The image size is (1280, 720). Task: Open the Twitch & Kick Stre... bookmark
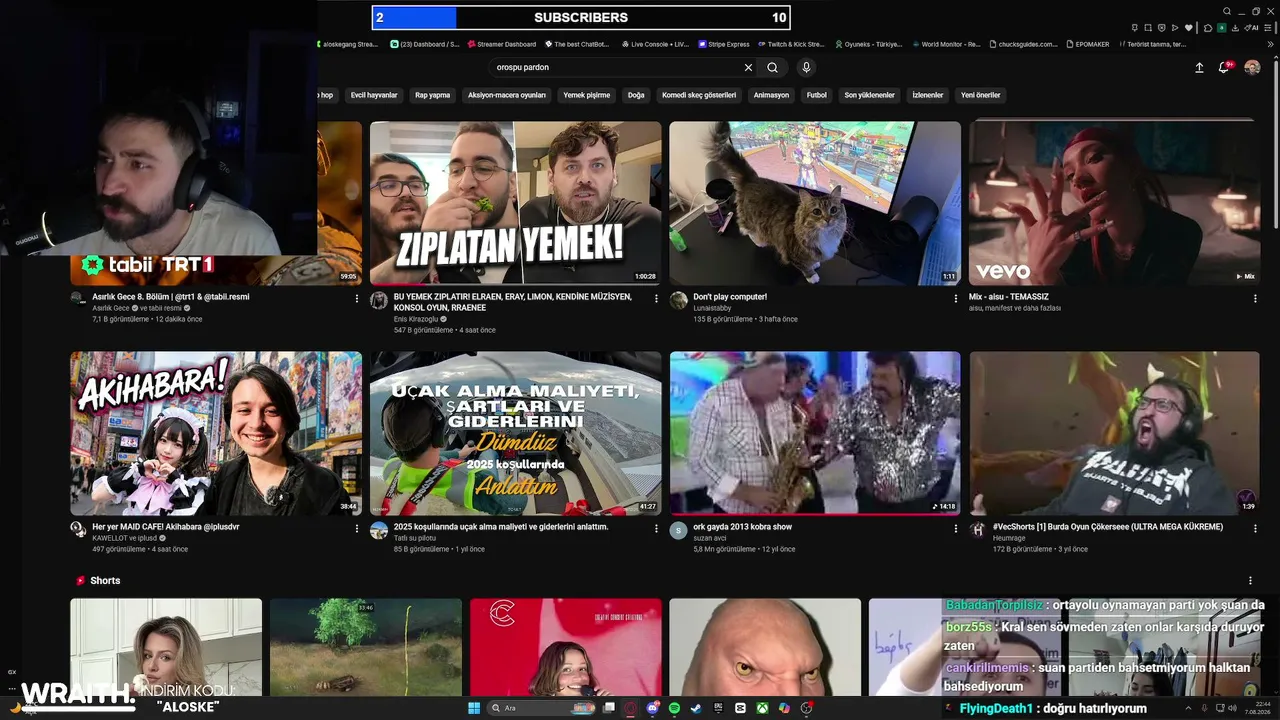click(791, 44)
